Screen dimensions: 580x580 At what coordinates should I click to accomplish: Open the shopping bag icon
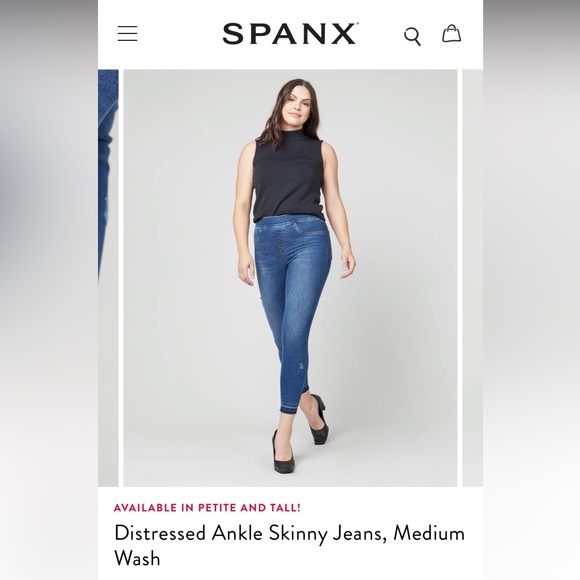pos(452,34)
